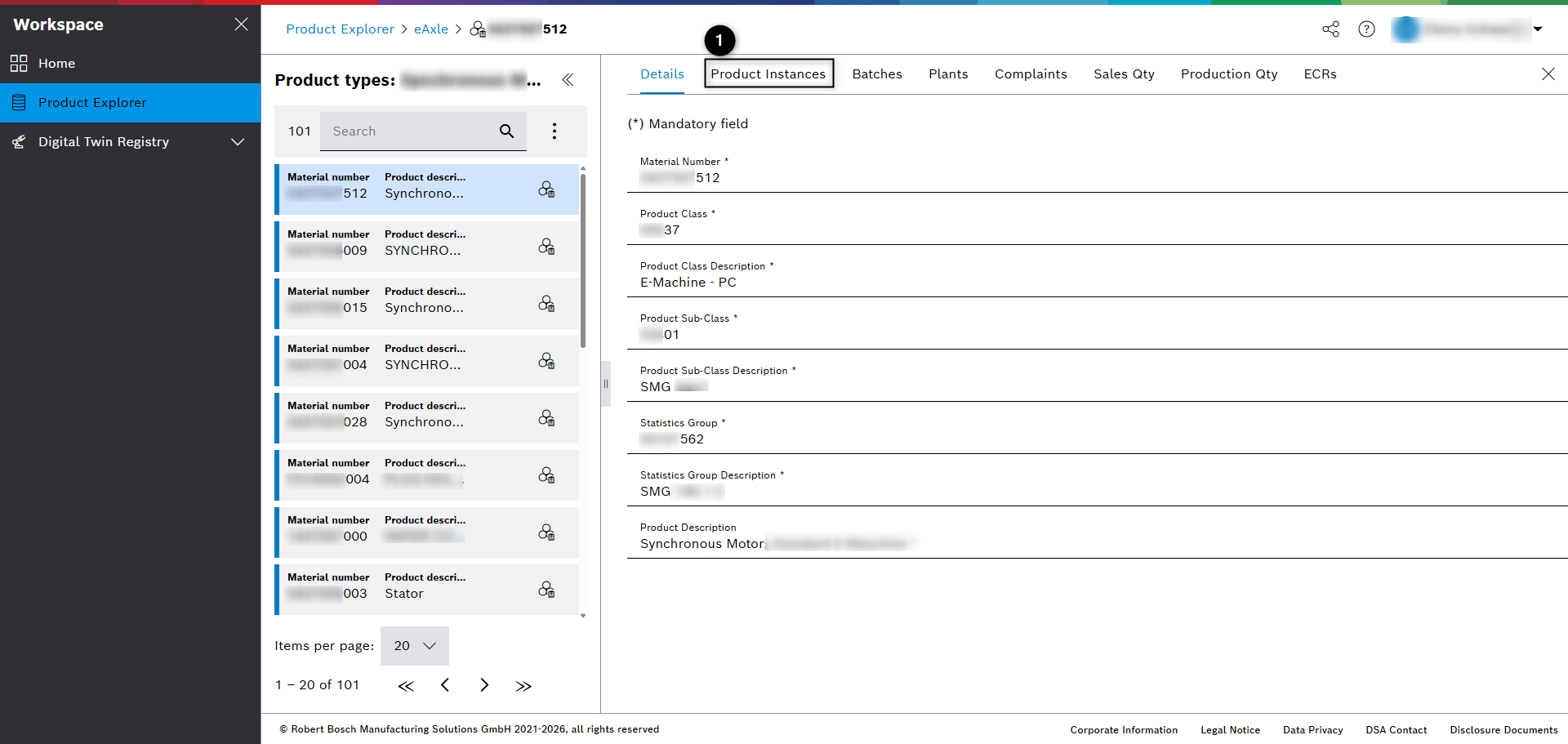Click product type icon for row 009

click(546, 247)
